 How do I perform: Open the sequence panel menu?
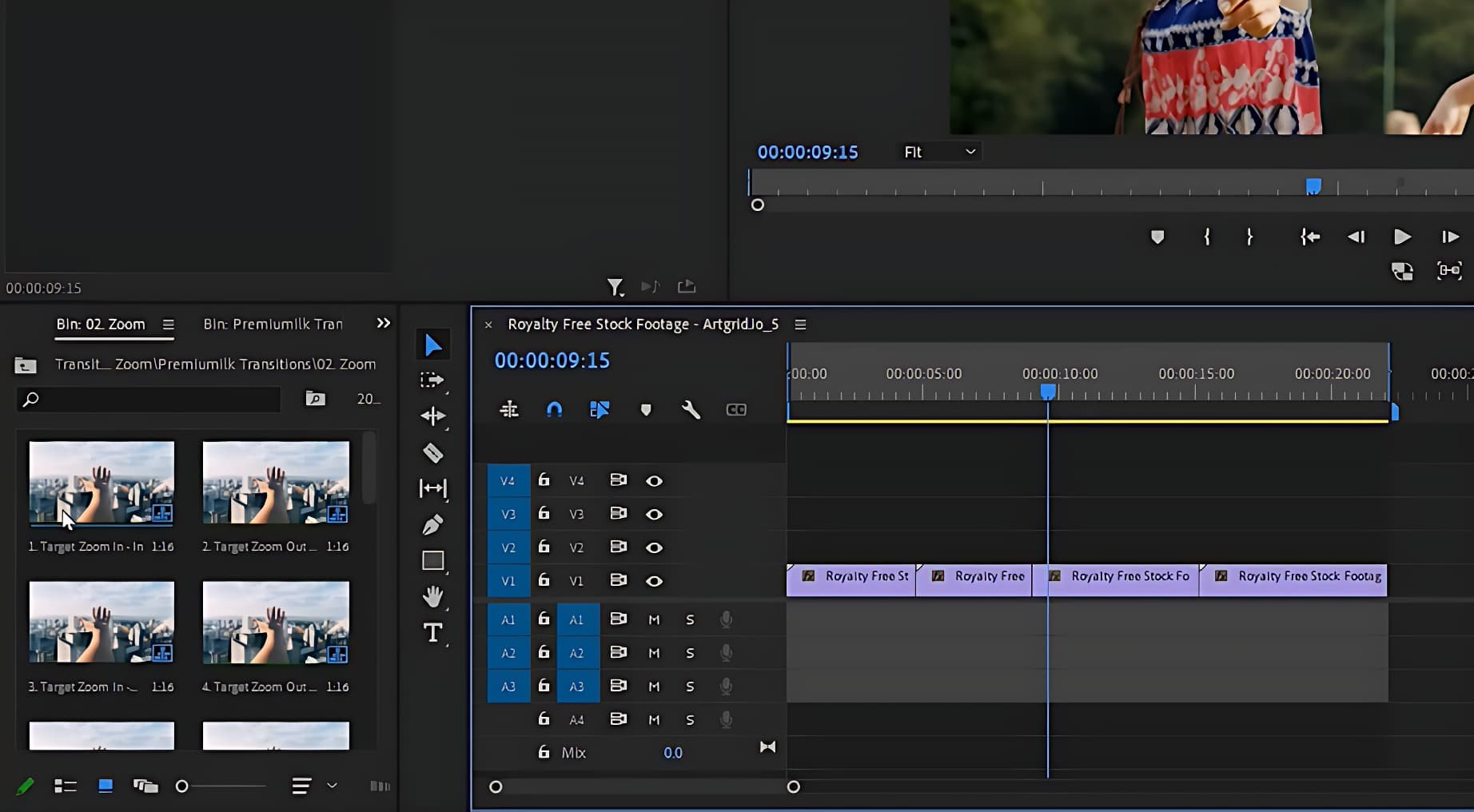point(800,324)
